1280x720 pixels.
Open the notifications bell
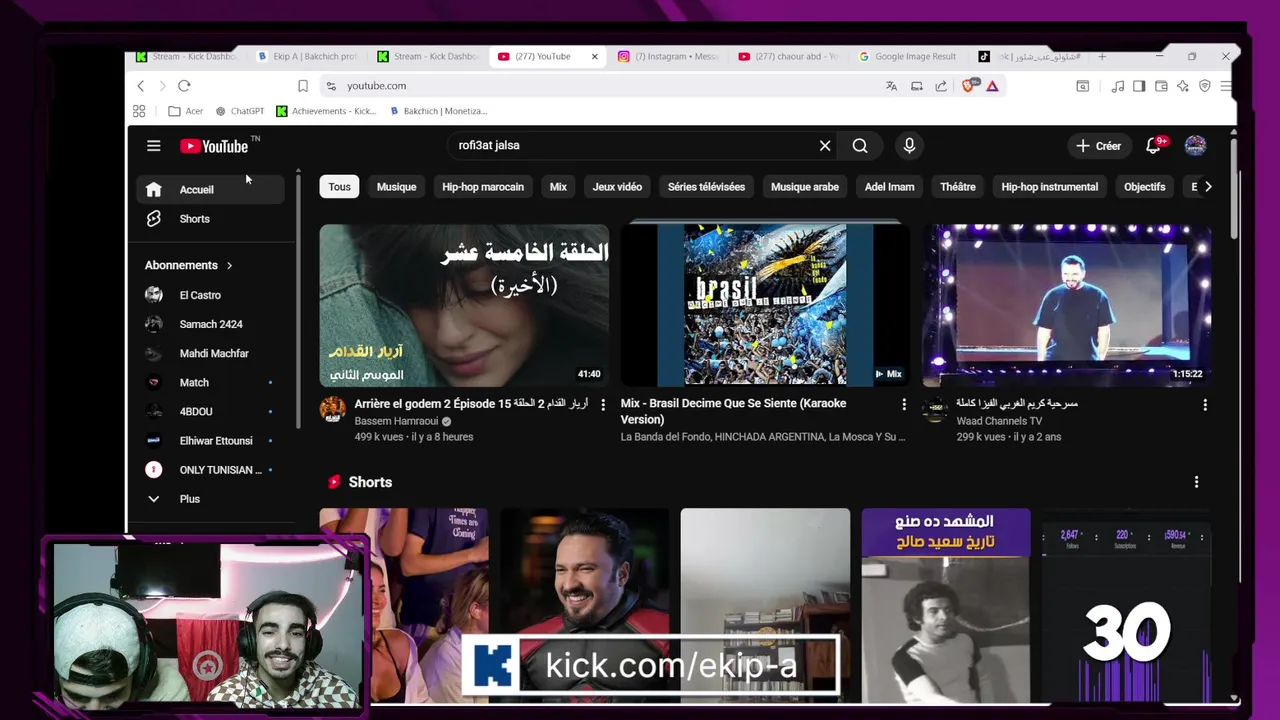tap(1154, 146)
